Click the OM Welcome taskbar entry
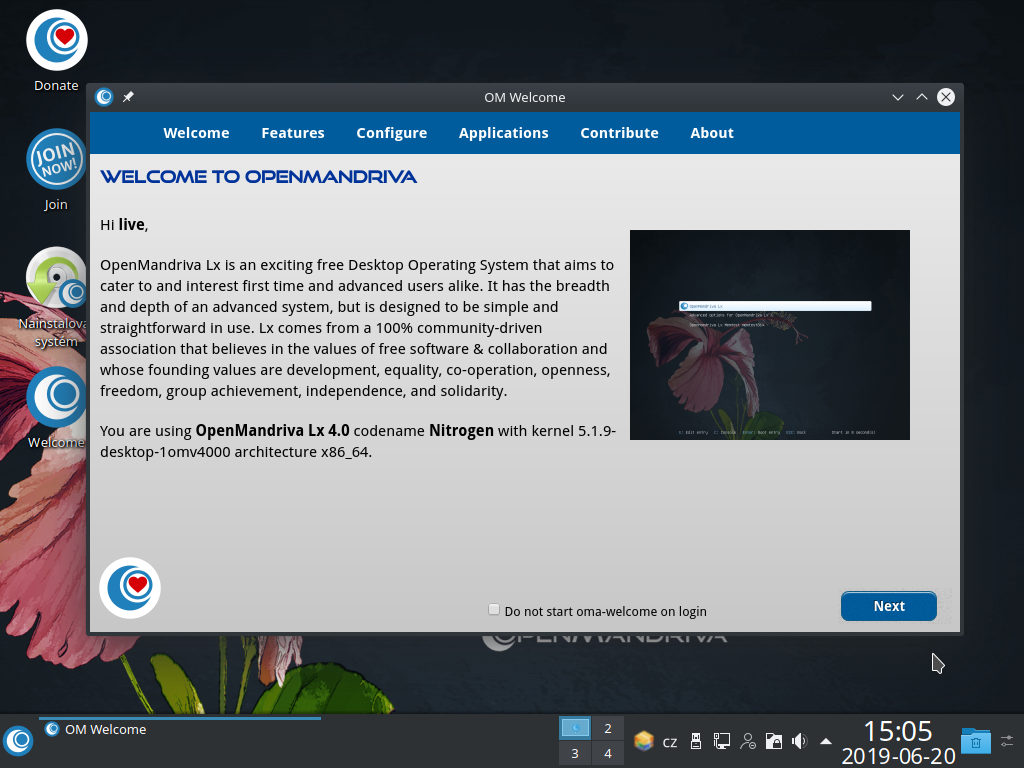The height and width of the screenshot is (768, 1024). (x=180, y=729)
